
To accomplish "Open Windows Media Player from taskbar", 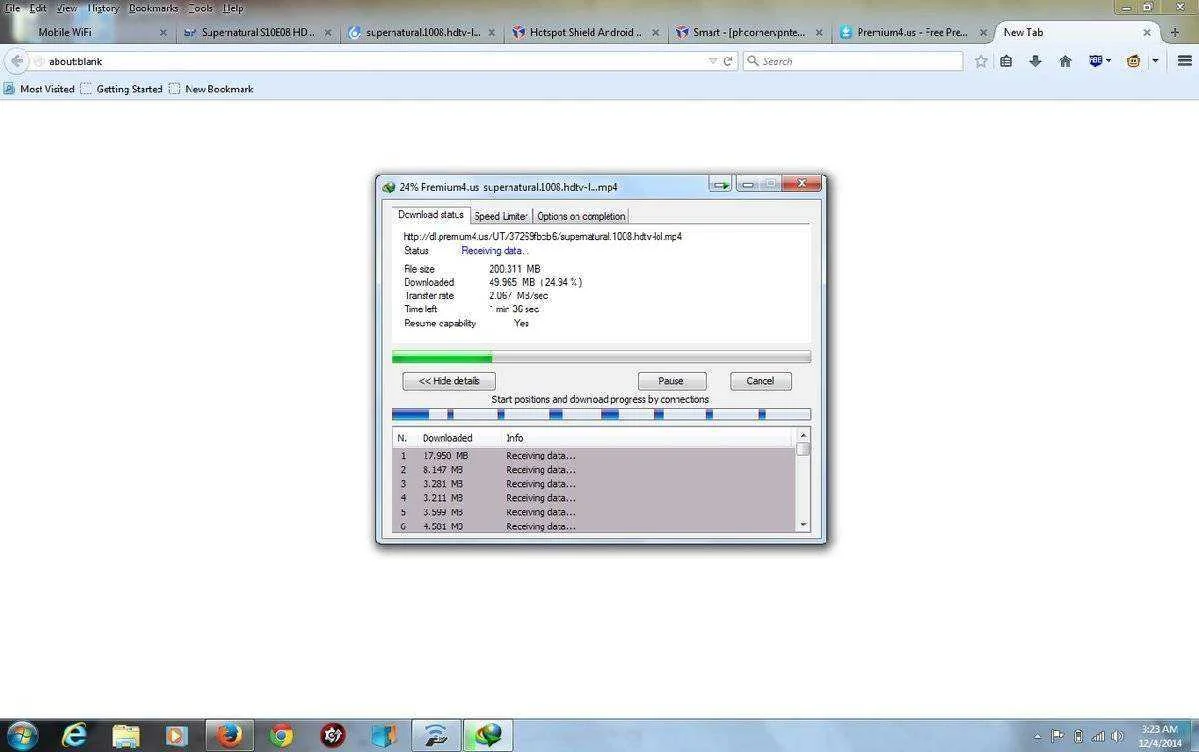I will [177, 736].
